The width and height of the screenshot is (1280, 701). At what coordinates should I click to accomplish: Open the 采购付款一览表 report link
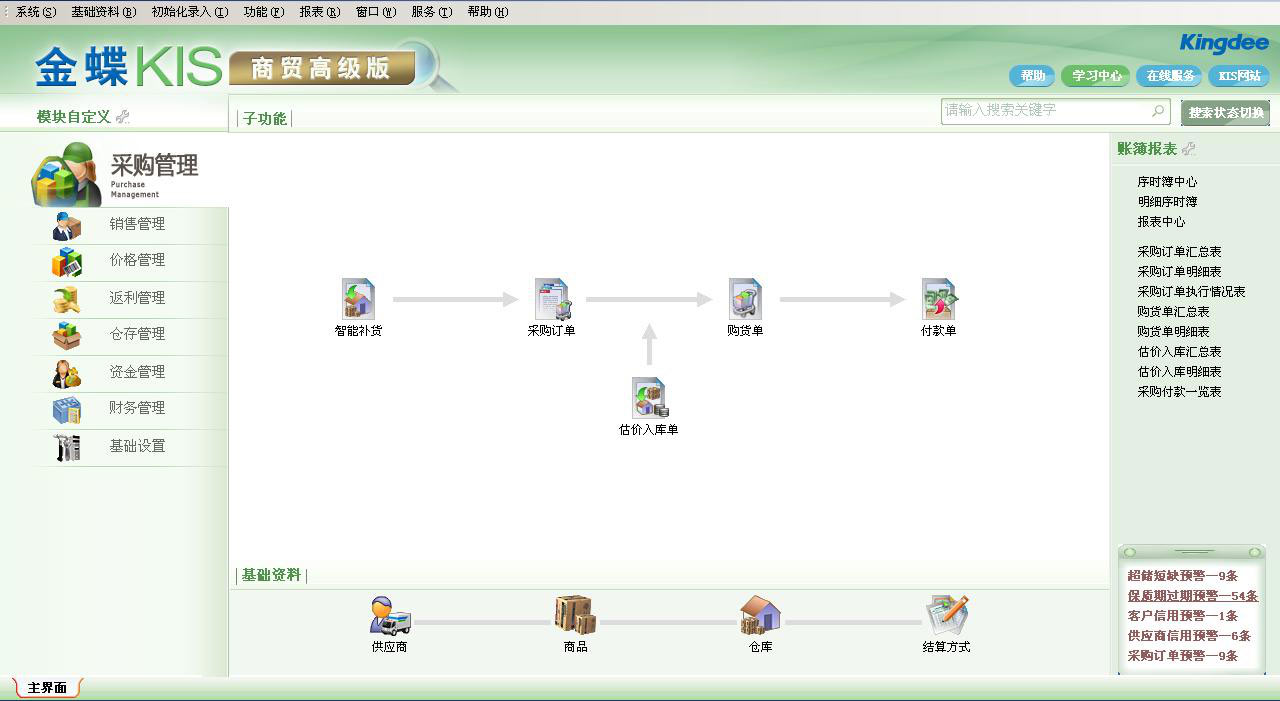click(1179, 392)
